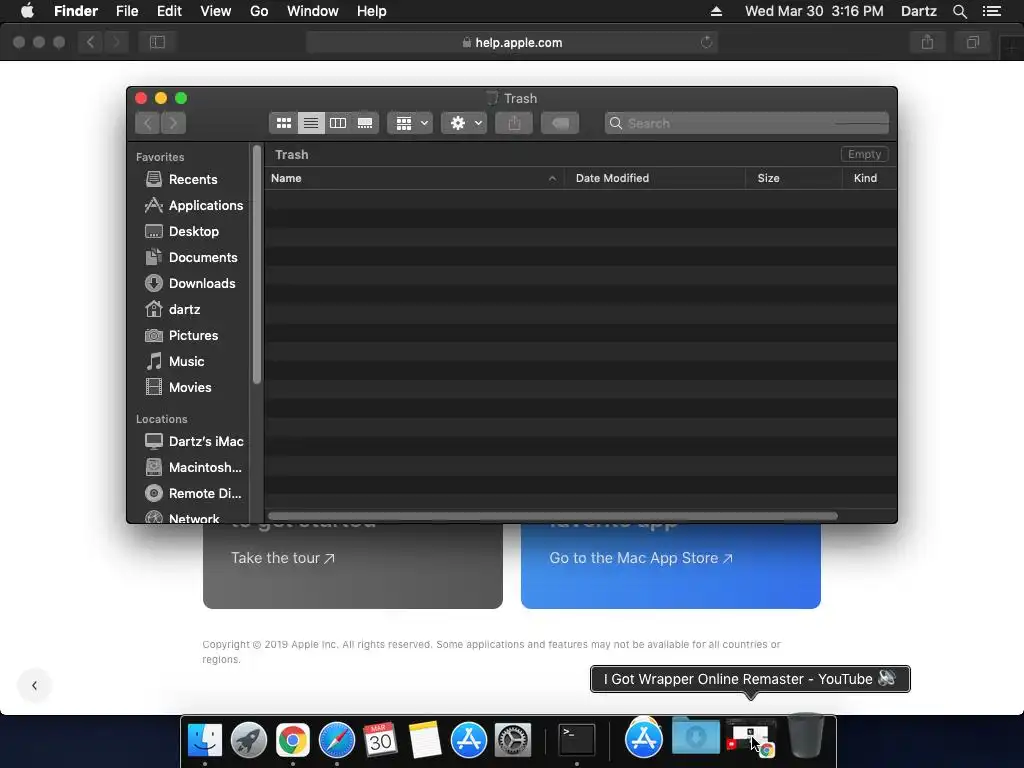
Task: Open the Window menu
Action: 313,11
